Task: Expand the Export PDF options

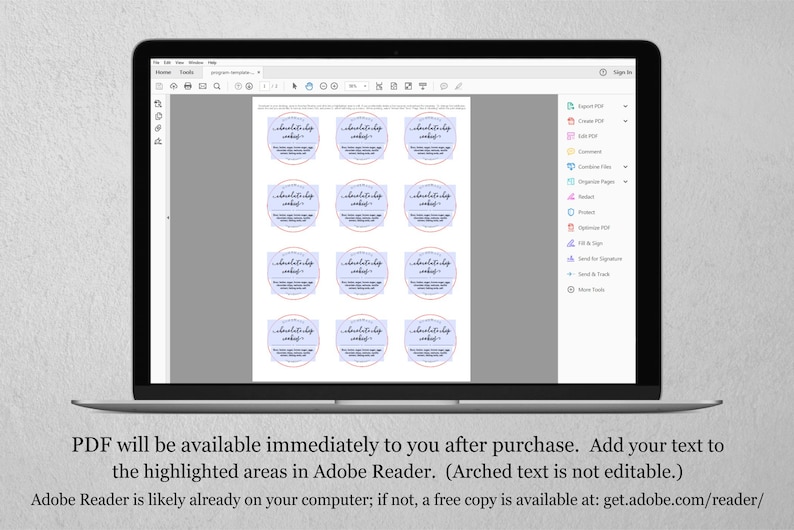Action: 625,106
